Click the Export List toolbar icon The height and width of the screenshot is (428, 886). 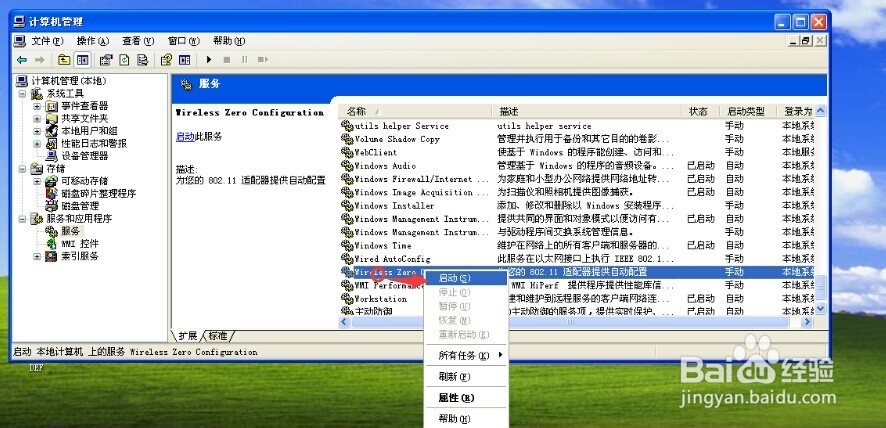pyautogui.click(x=142, y=59)
